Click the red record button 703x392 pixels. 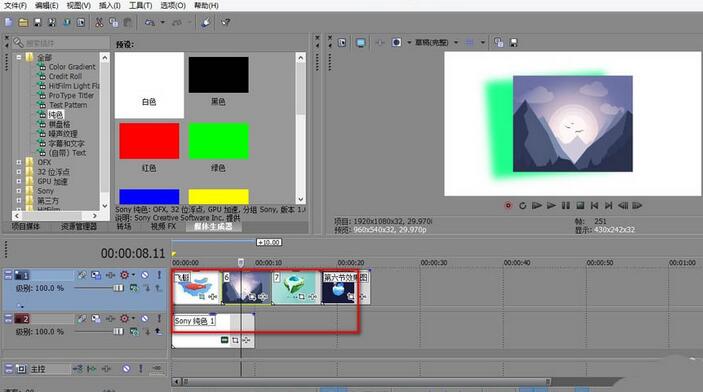(x=508, y=205)
